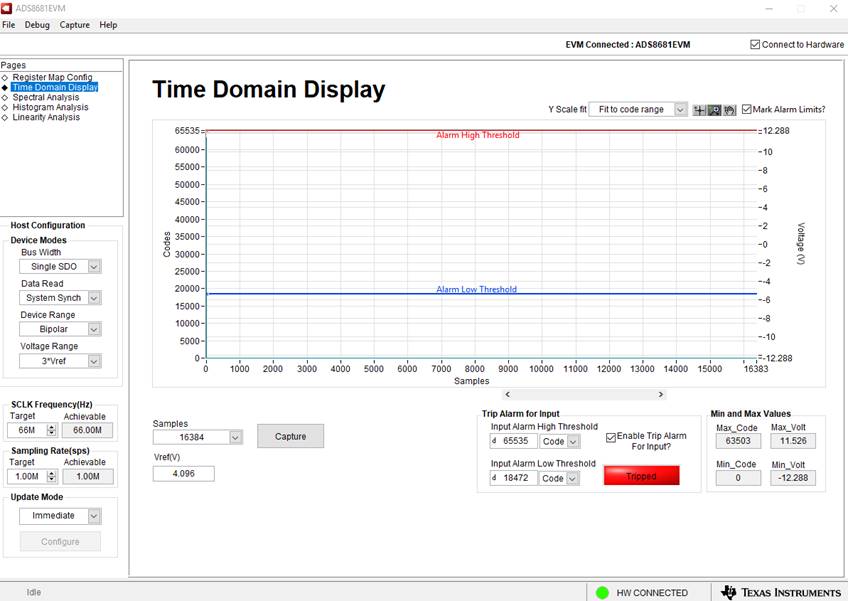Toggle the Mark Alarm Limits checkbox

[747, 109]
